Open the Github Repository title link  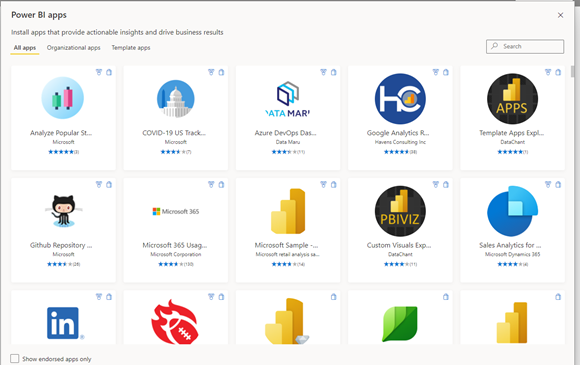point(61,245)
